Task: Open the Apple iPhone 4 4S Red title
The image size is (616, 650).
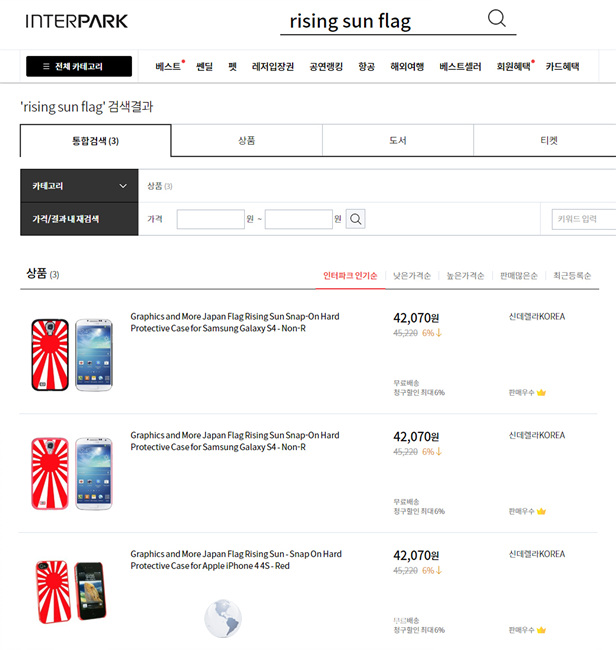Action: (236, 560)
